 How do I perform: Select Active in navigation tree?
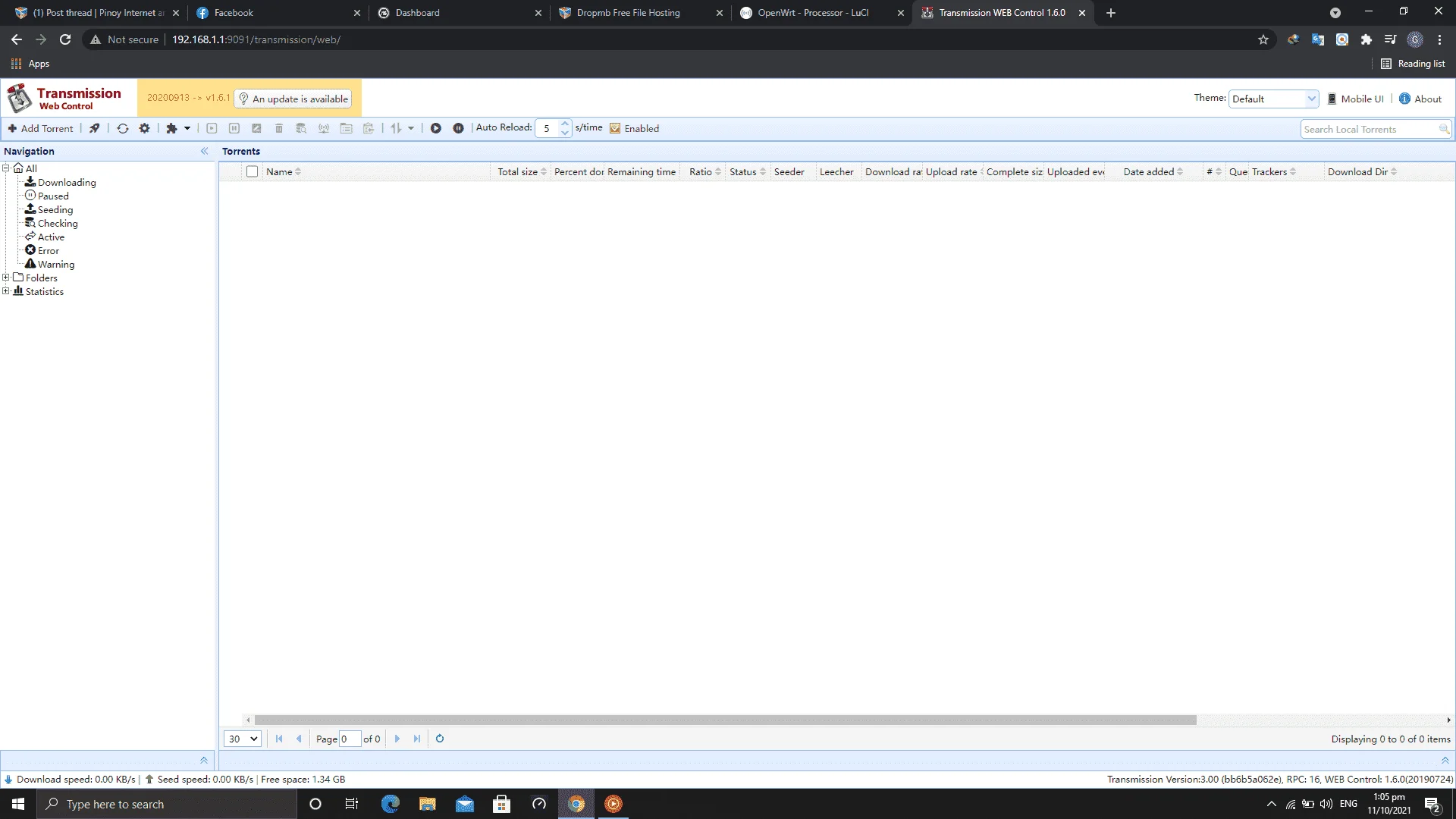(51, 237)
